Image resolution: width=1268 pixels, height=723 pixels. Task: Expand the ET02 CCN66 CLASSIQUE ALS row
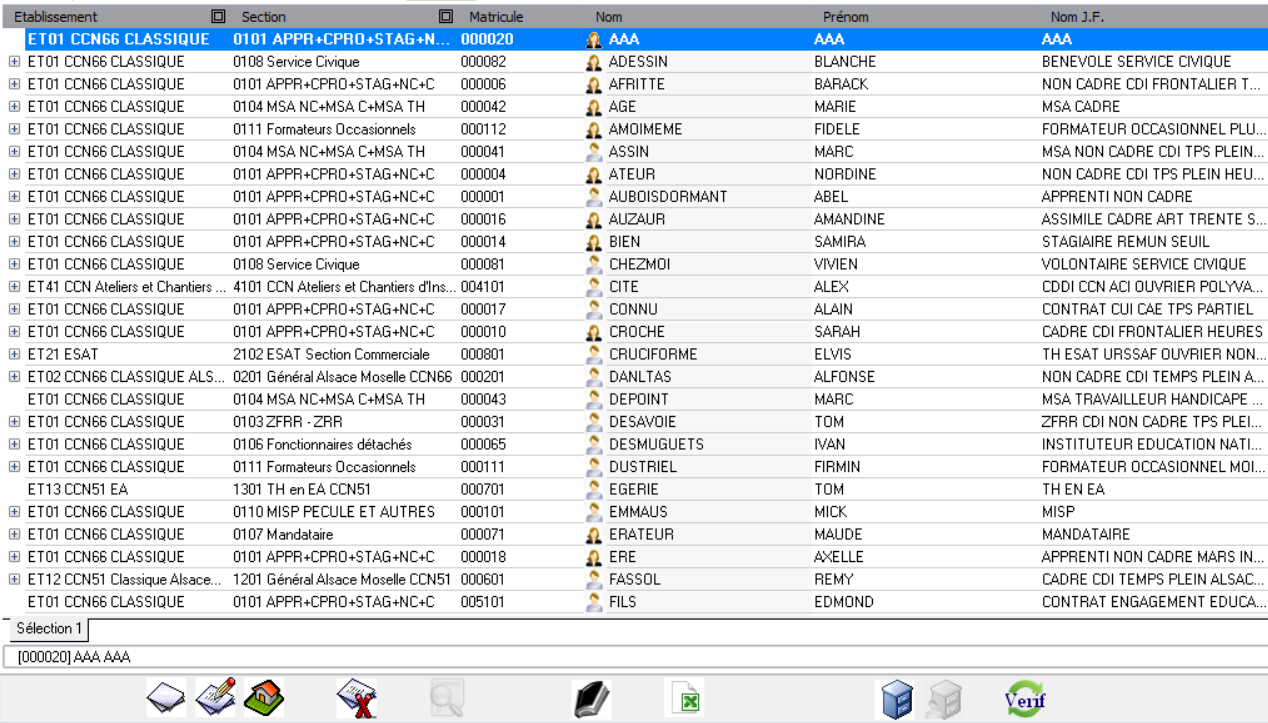click(14, 377)
